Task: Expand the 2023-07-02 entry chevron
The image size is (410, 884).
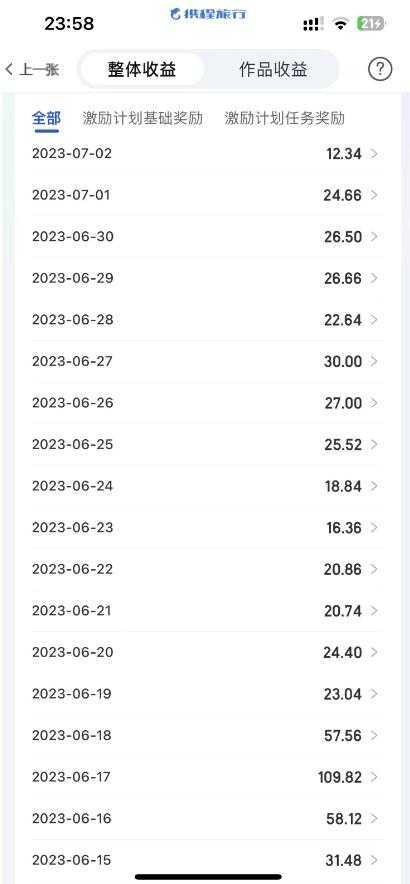Action: [374, 153]
